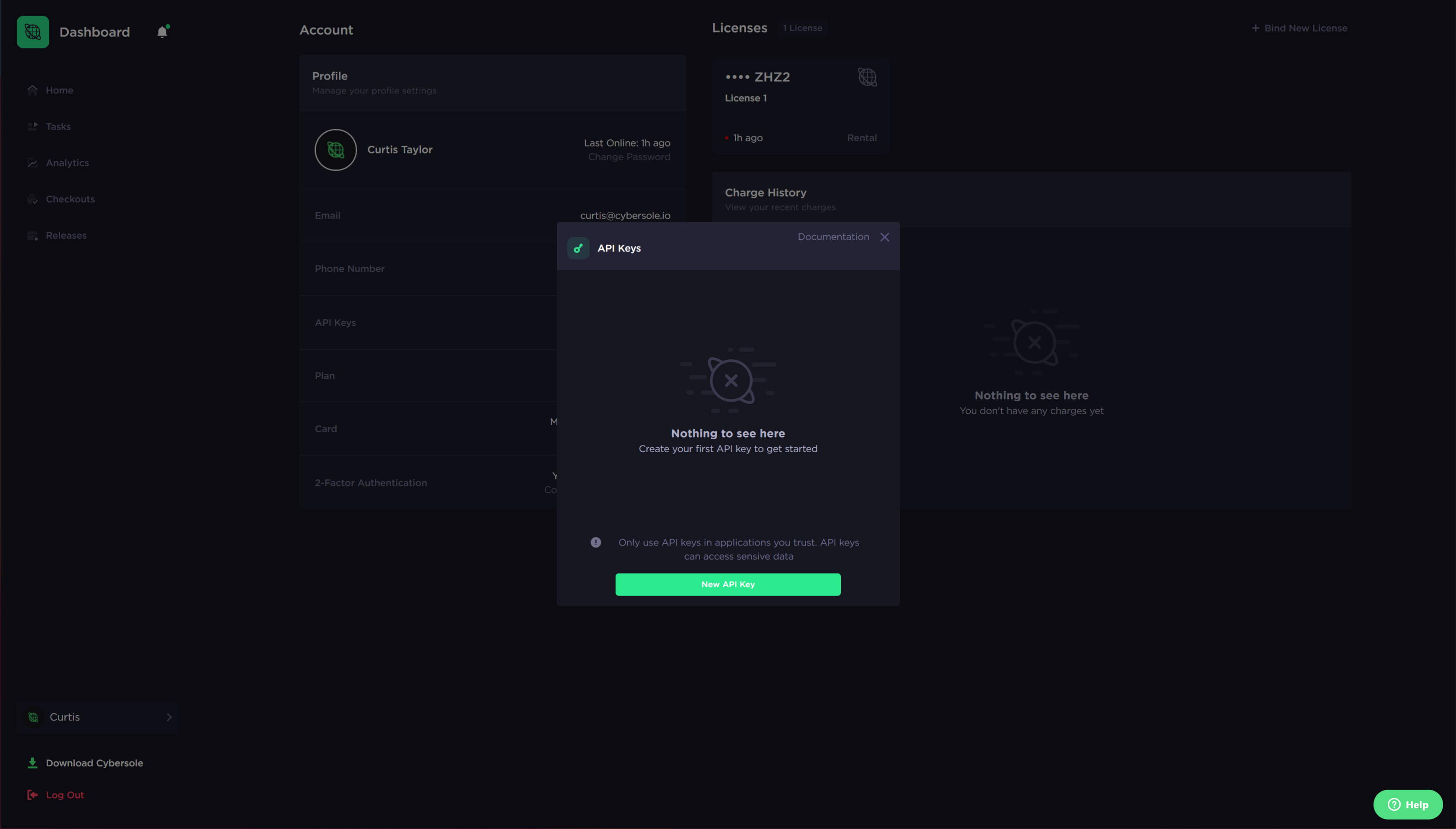Viewport: 1456px width, 829px height.
Task: Click the green download arrow icon
Action: pos(32,763)
